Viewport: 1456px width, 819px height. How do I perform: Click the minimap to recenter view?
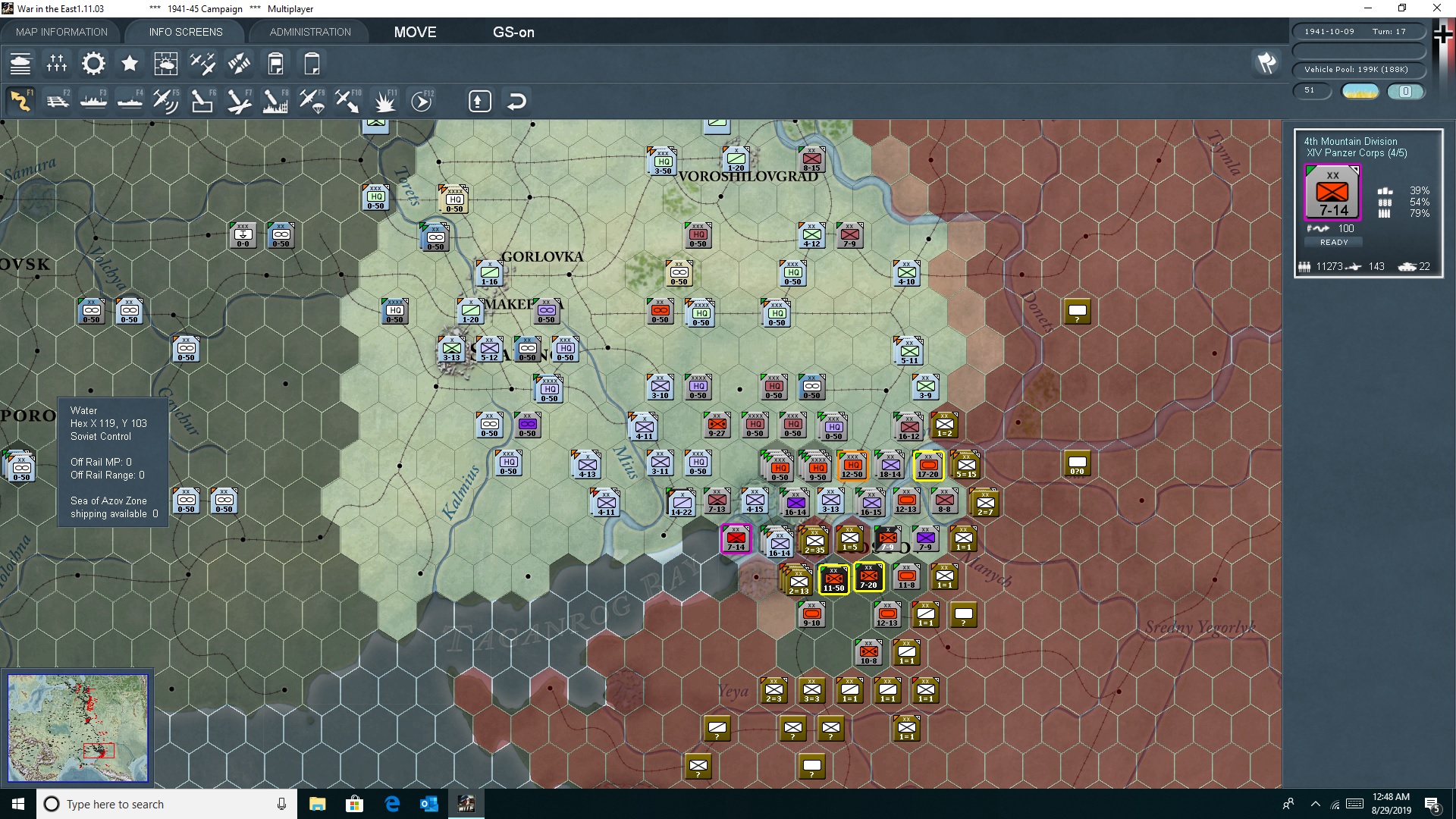[78, 728]
